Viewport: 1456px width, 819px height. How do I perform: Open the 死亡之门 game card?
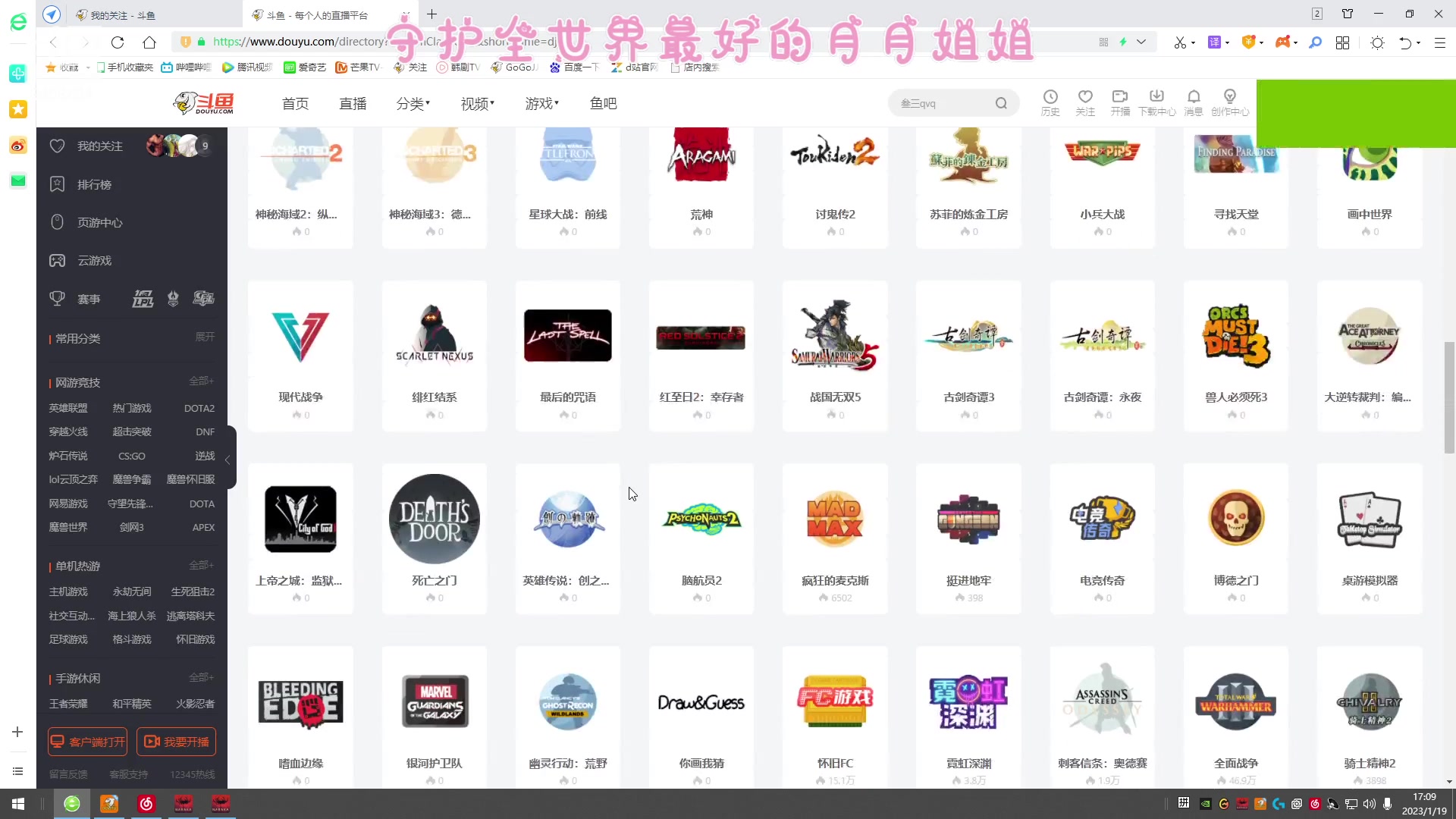pyautogui.click(x=434, y=539)
